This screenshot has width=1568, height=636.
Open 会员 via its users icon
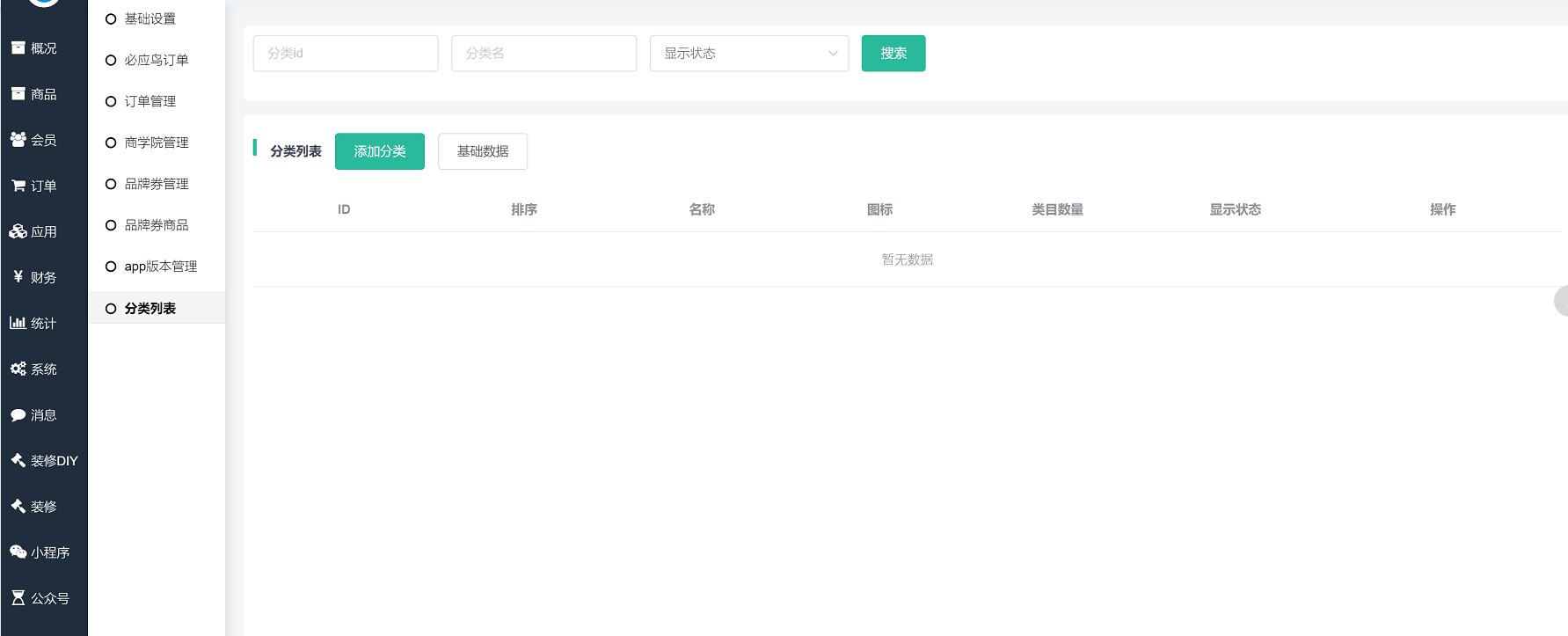coord(18,140)
